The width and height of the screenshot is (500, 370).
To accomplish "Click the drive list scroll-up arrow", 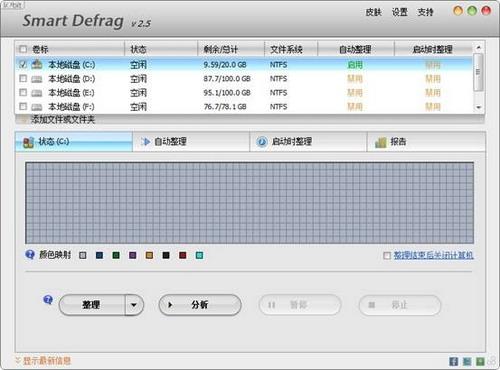I will pyautogui.click(x=479, y=48).
